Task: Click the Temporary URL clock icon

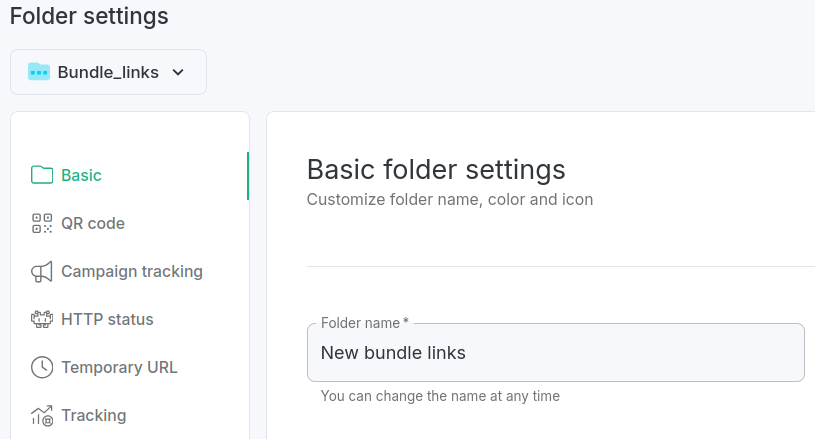Action: tap(42, 367)
